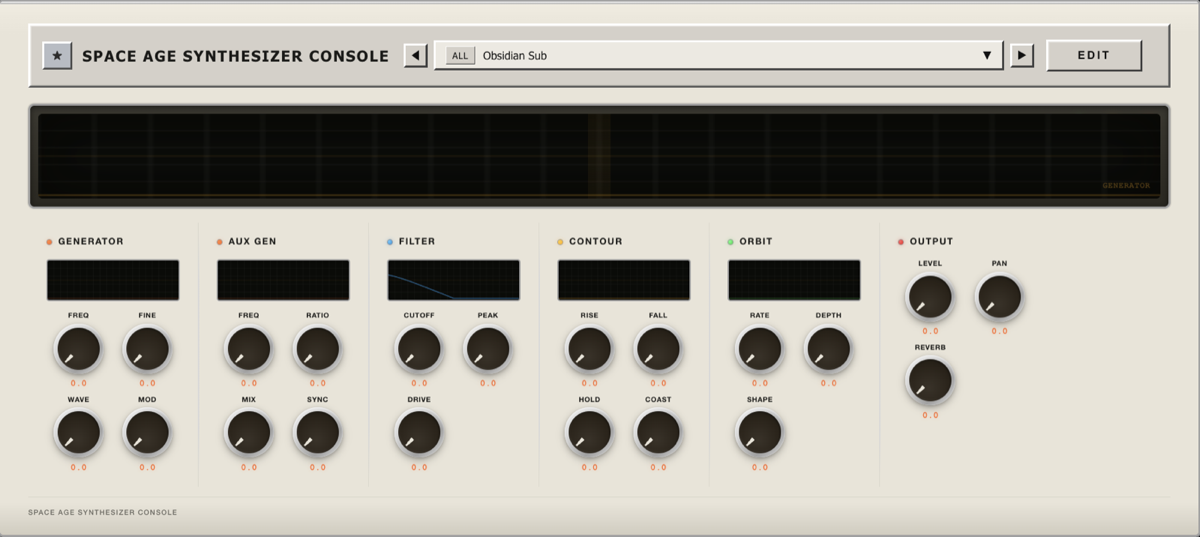Click the Output PAN knob

click(999, 297)
